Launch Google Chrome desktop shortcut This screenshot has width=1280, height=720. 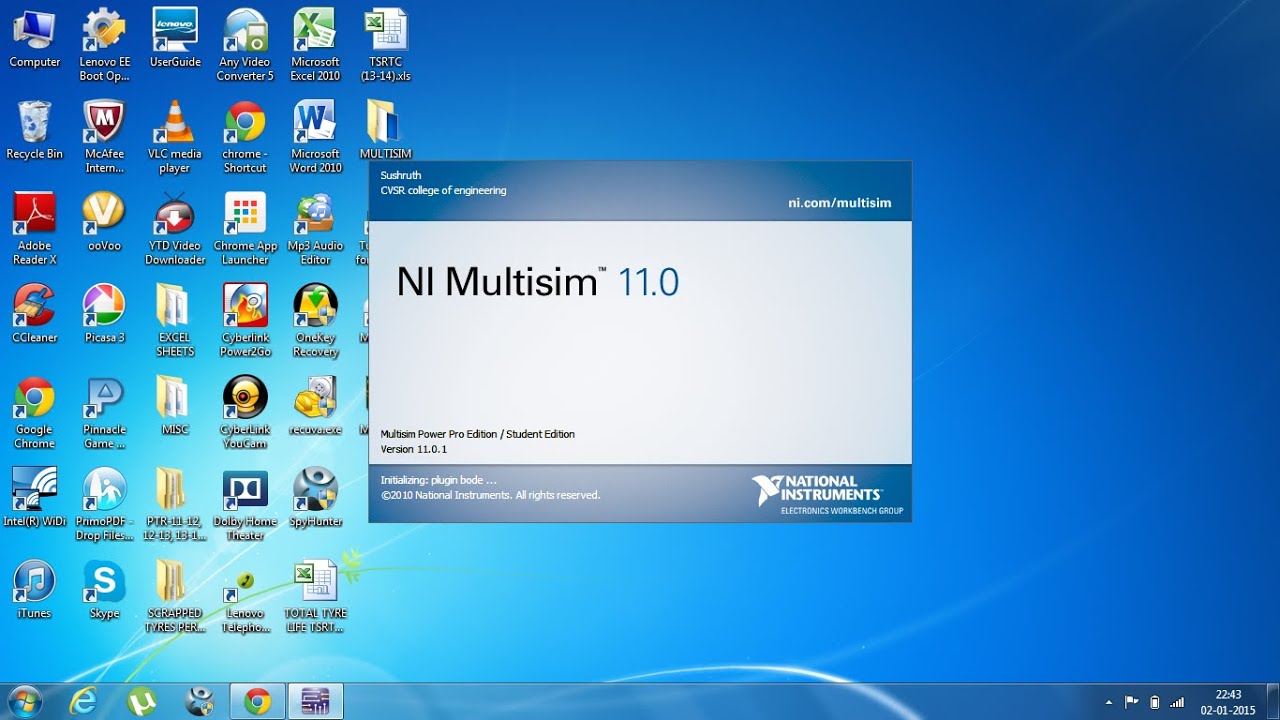(x=35, y=413)
